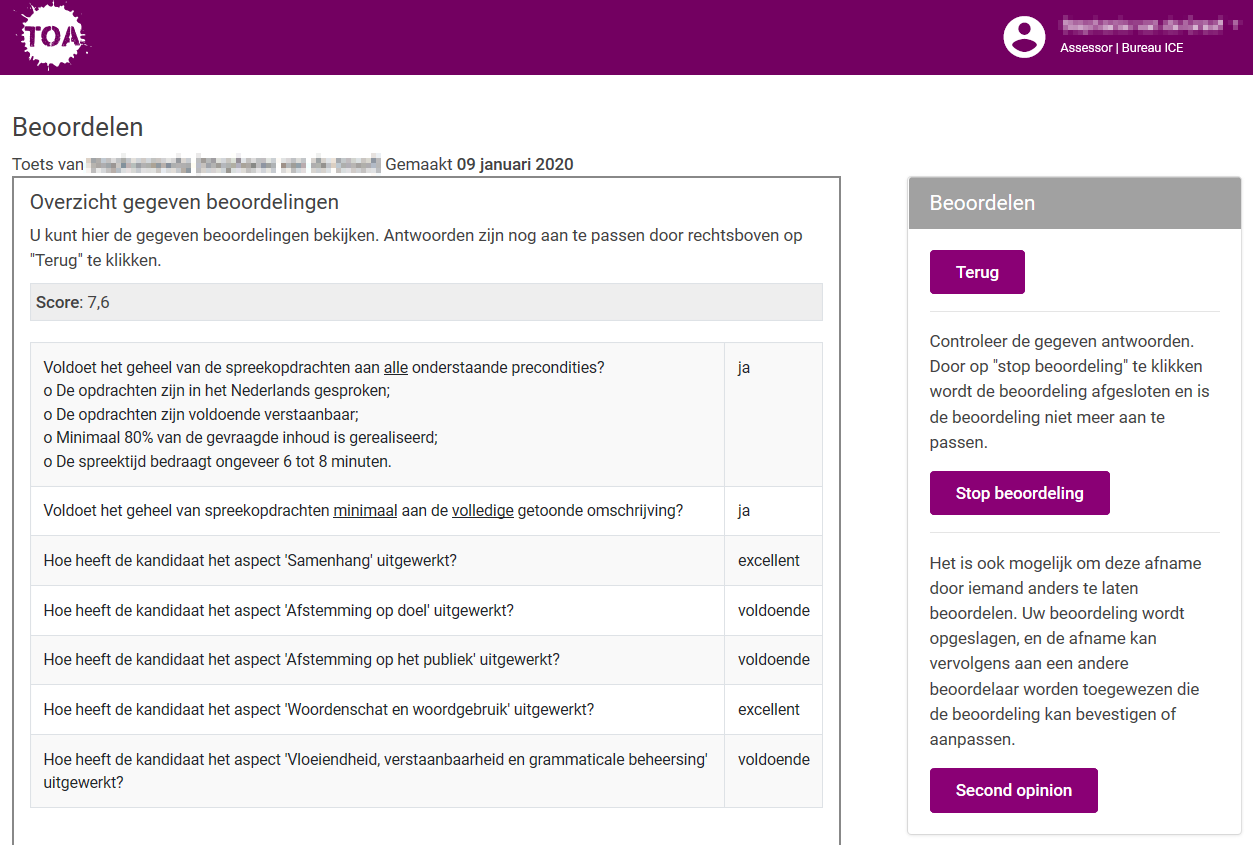Click the 'ja' answer for preconditions
Screen dimensions: 1253x845
(x=744, y=368)
